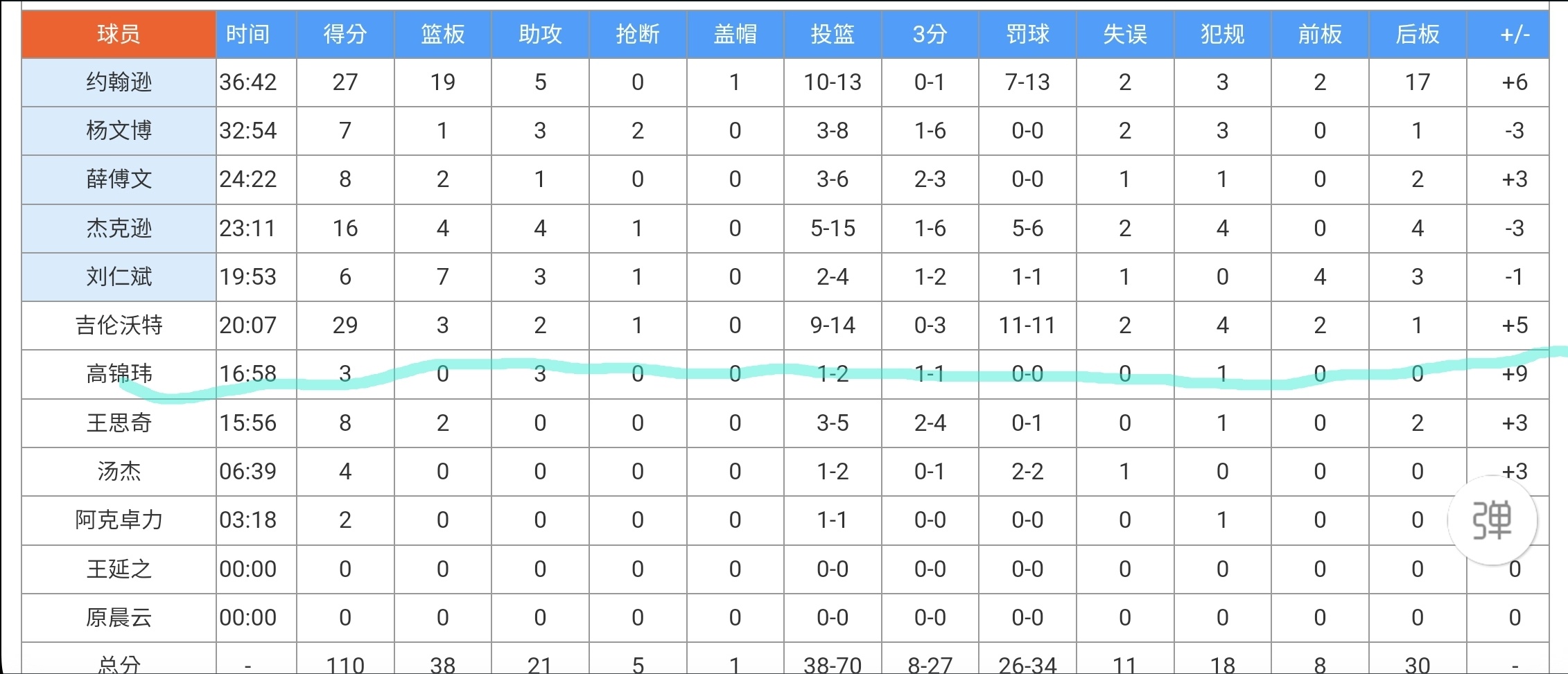
Task: Select the 球员 column header
Action: (119, 34)
